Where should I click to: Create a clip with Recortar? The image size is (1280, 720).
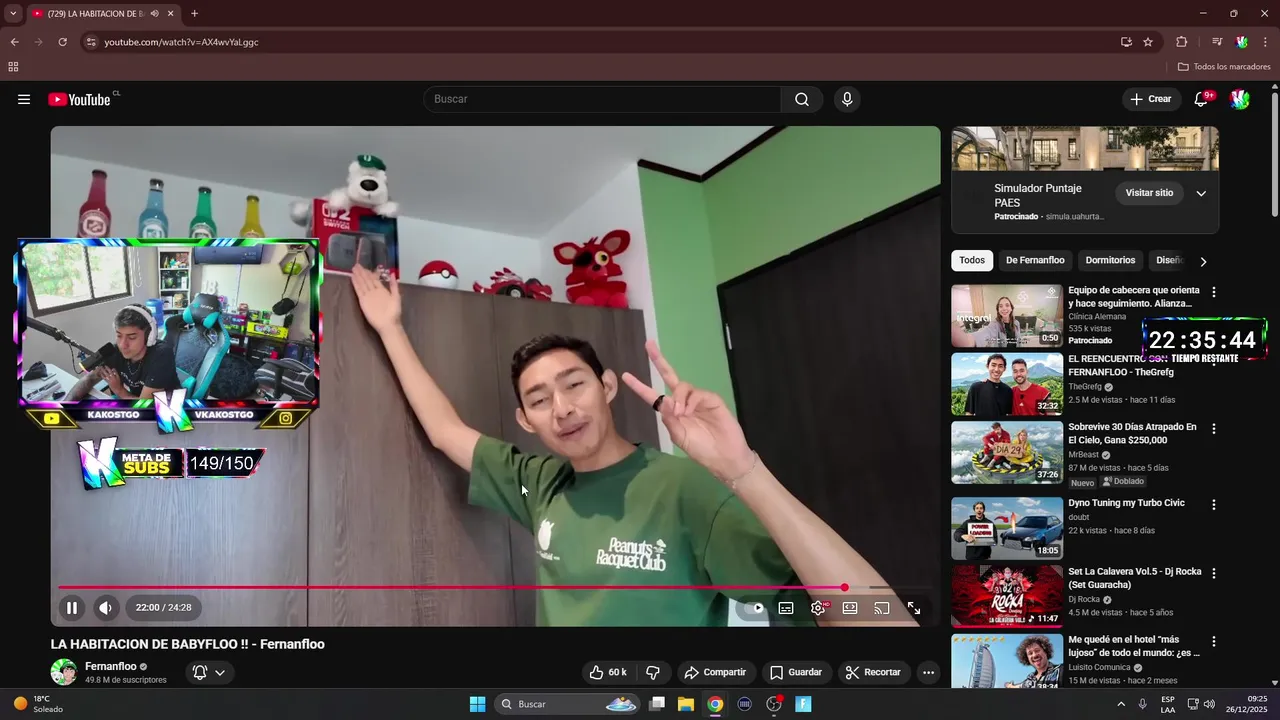873,672
